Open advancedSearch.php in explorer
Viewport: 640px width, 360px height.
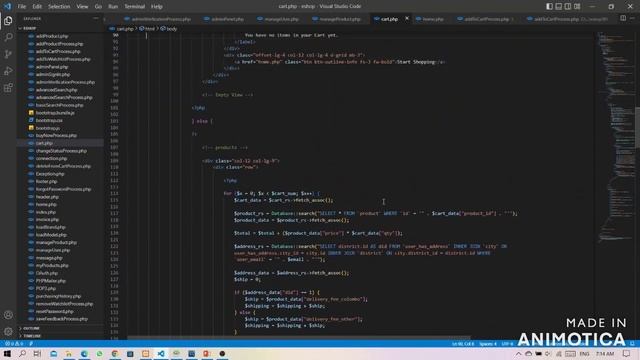56,90
